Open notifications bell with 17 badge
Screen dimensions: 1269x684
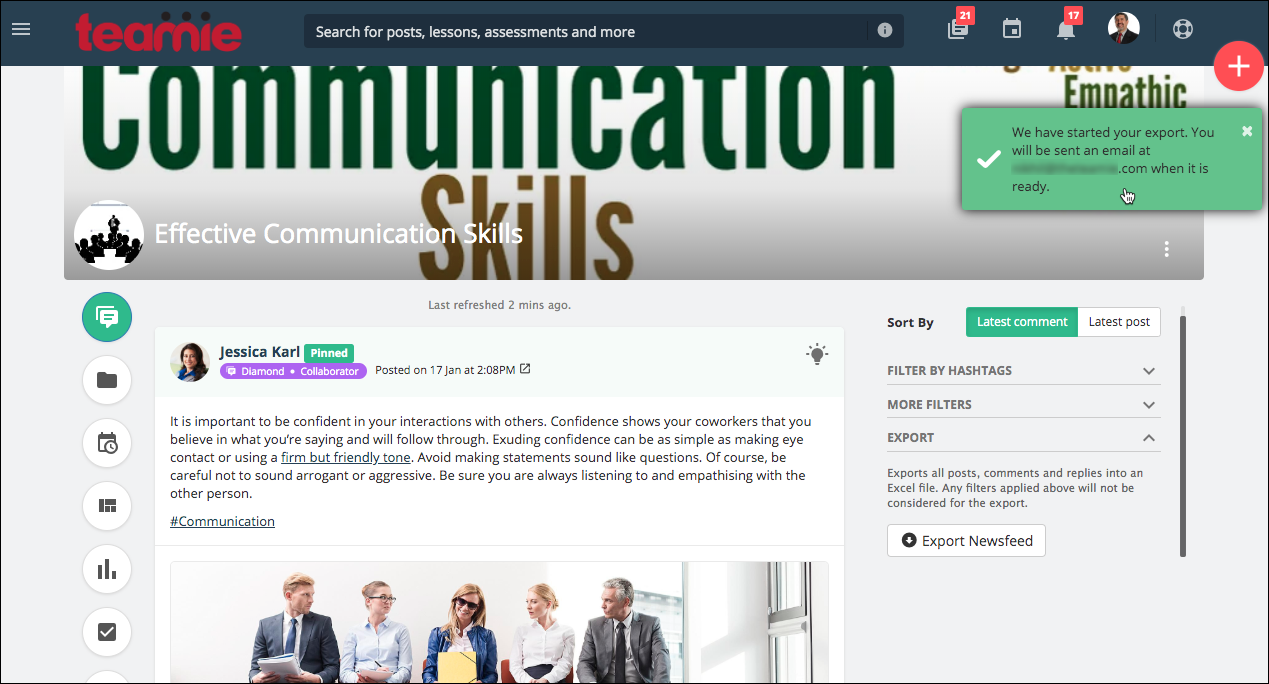click(1066, 29)
